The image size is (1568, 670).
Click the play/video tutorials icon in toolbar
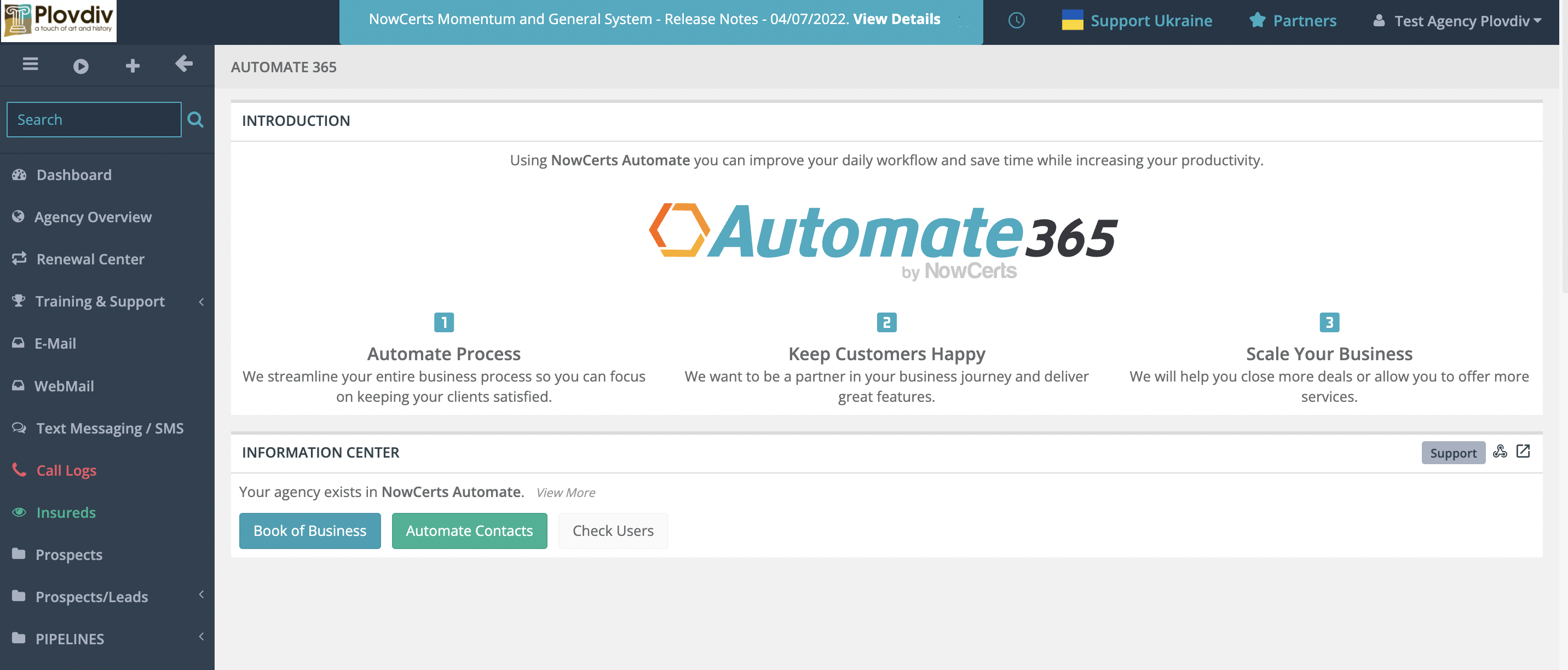(82, 65)
